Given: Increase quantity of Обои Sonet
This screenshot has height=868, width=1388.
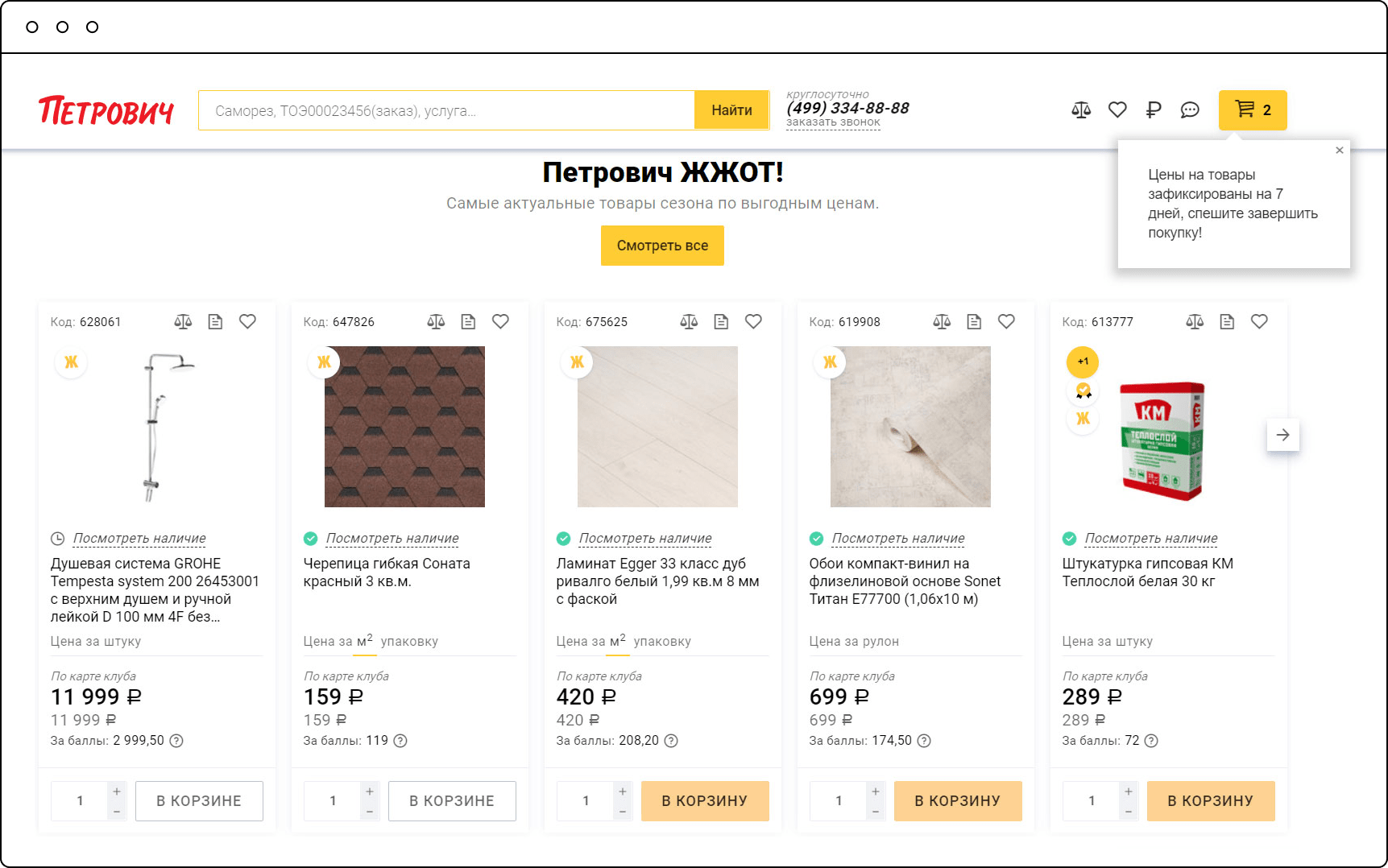Looking at the screenshot, I should pos(876,792).
